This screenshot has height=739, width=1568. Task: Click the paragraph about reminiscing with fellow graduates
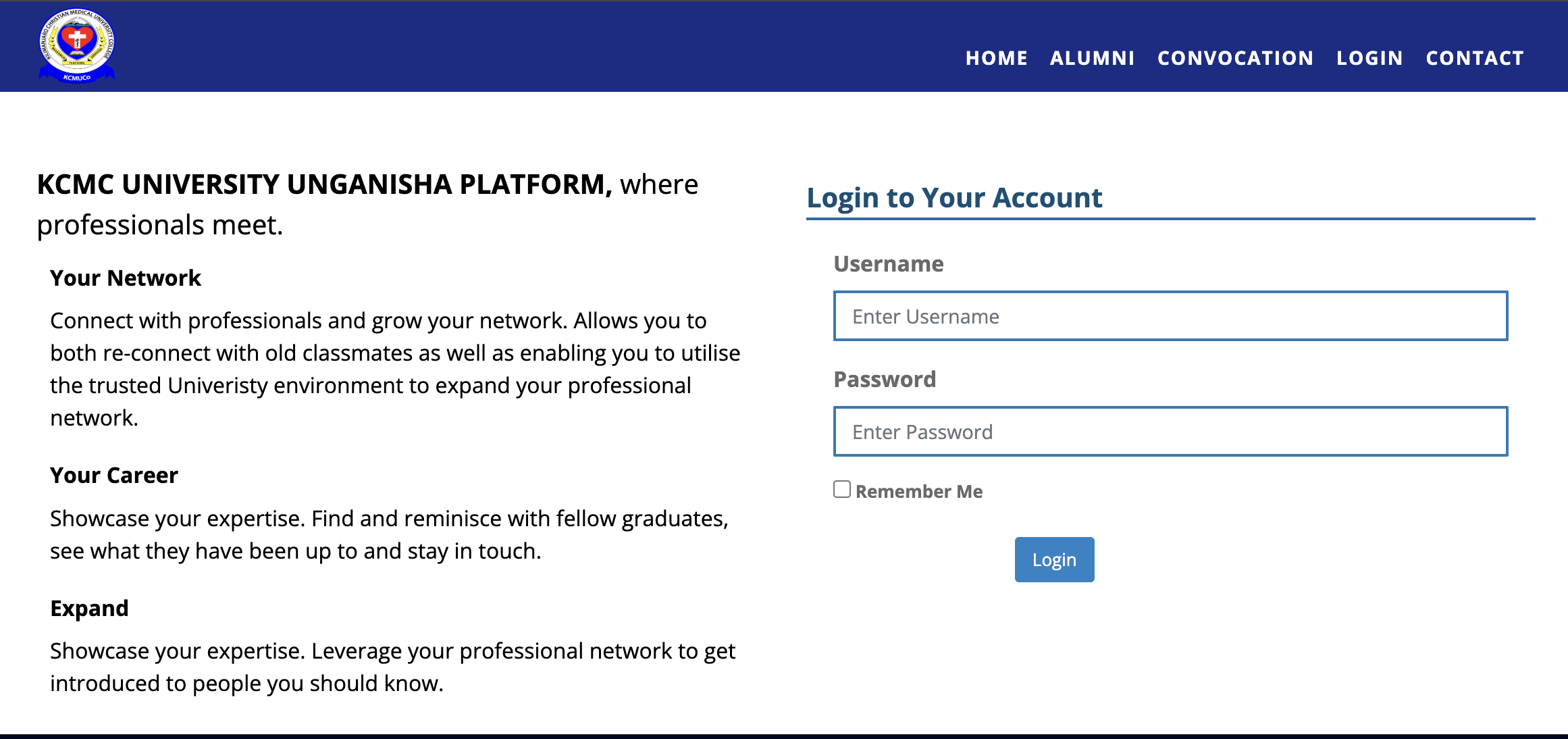(390, 535)
